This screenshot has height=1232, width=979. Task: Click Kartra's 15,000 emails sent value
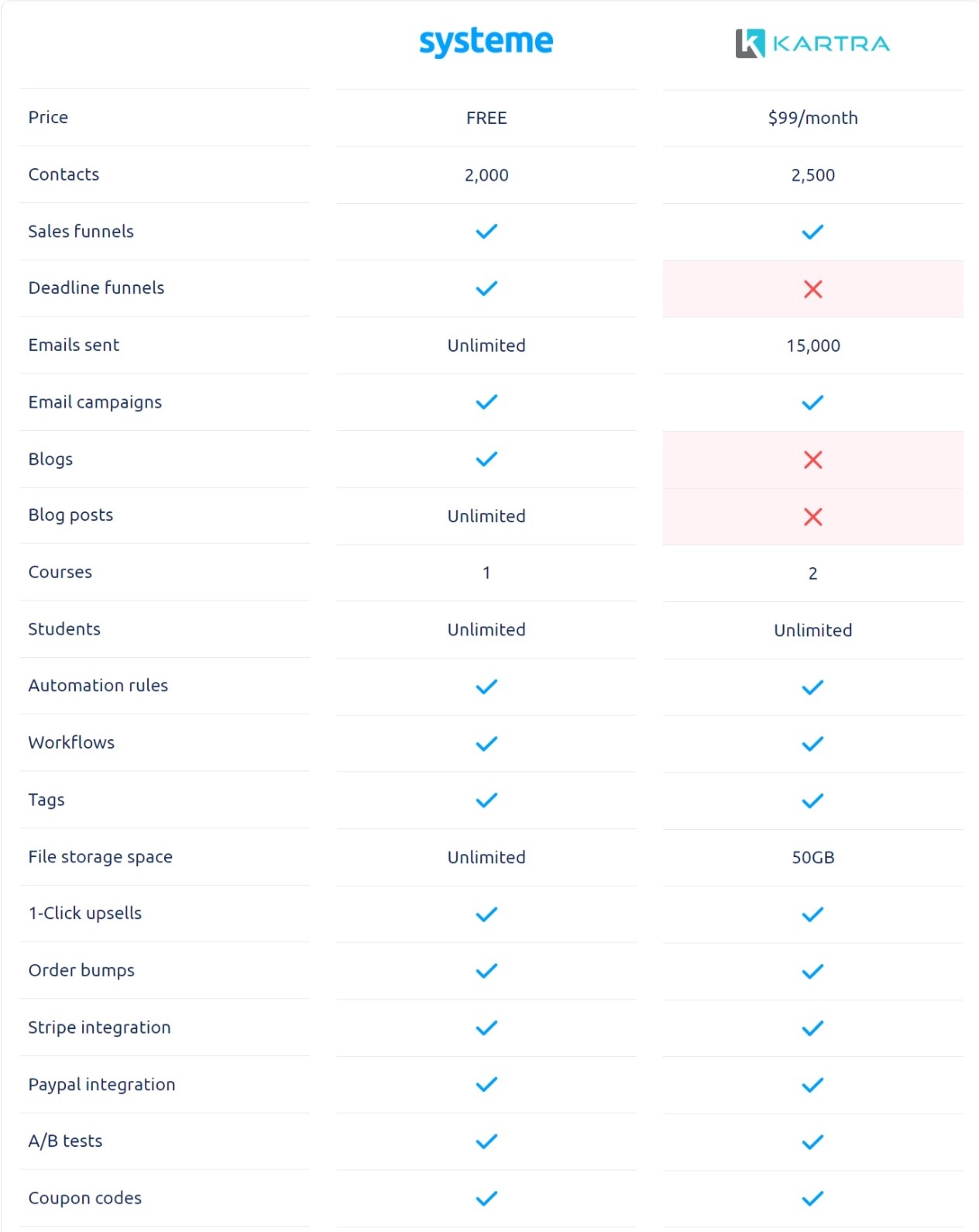[812, 346]
